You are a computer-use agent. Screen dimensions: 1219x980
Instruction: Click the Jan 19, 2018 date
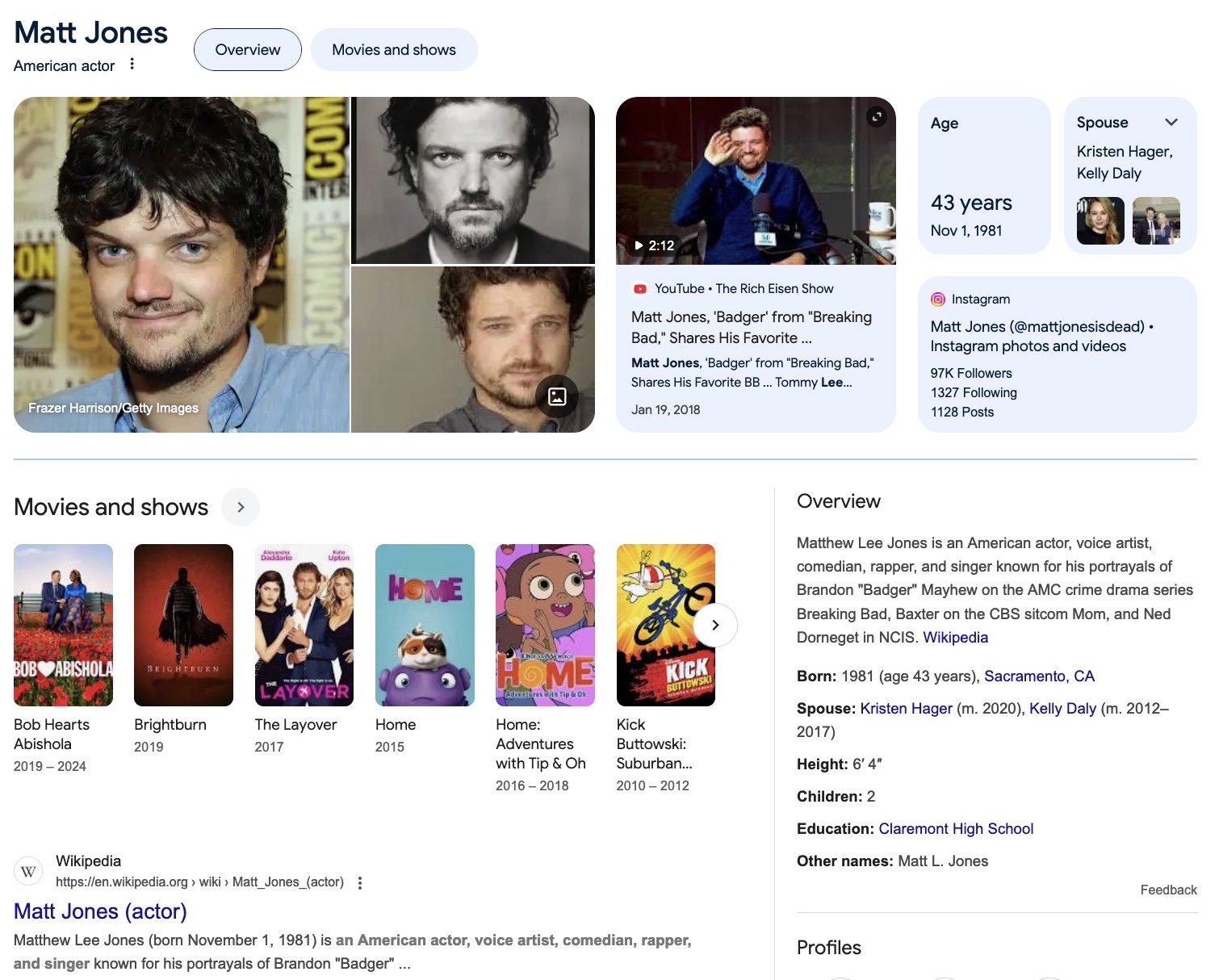tap(665, 410)
